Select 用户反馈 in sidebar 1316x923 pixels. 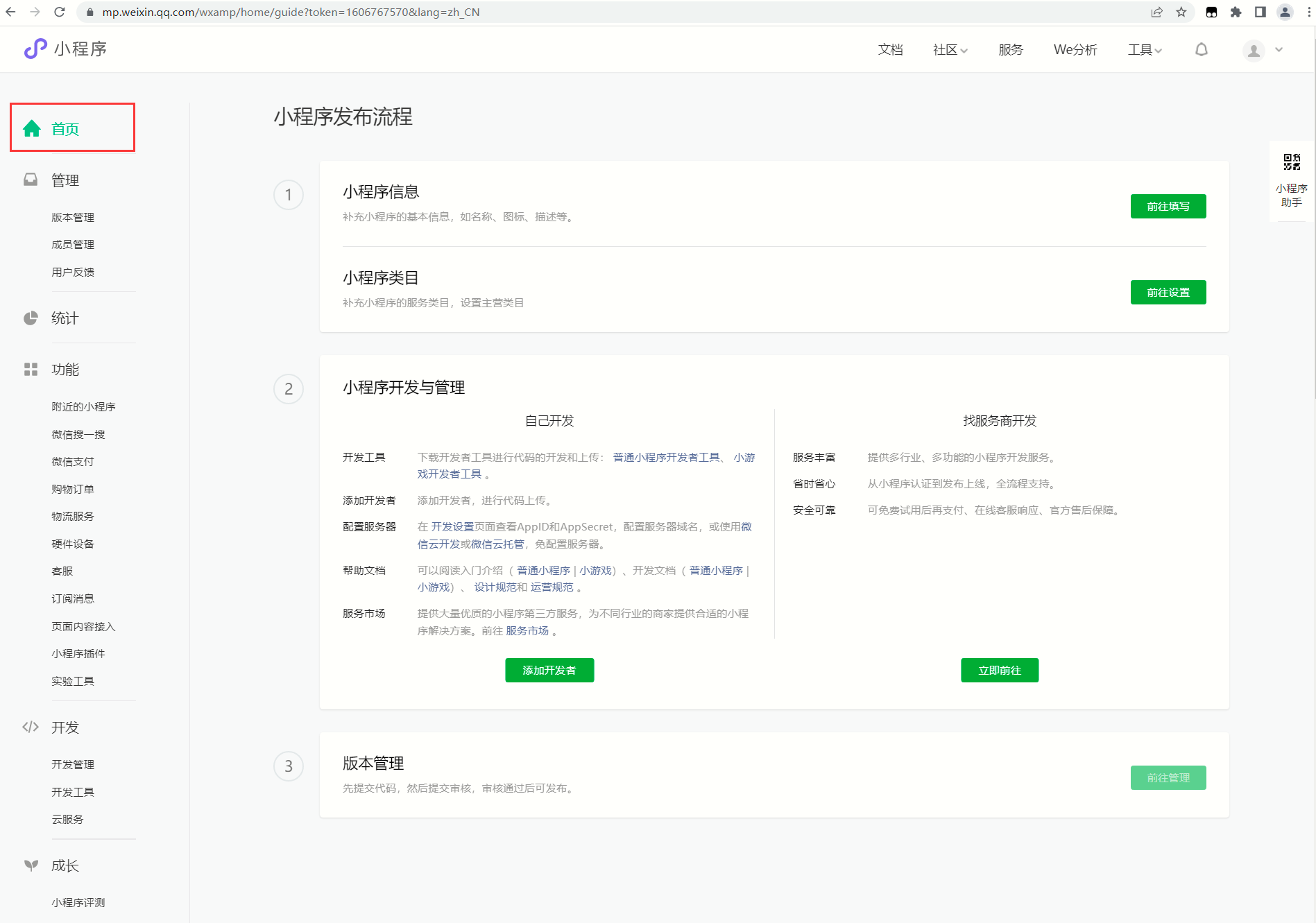point(73,272)
